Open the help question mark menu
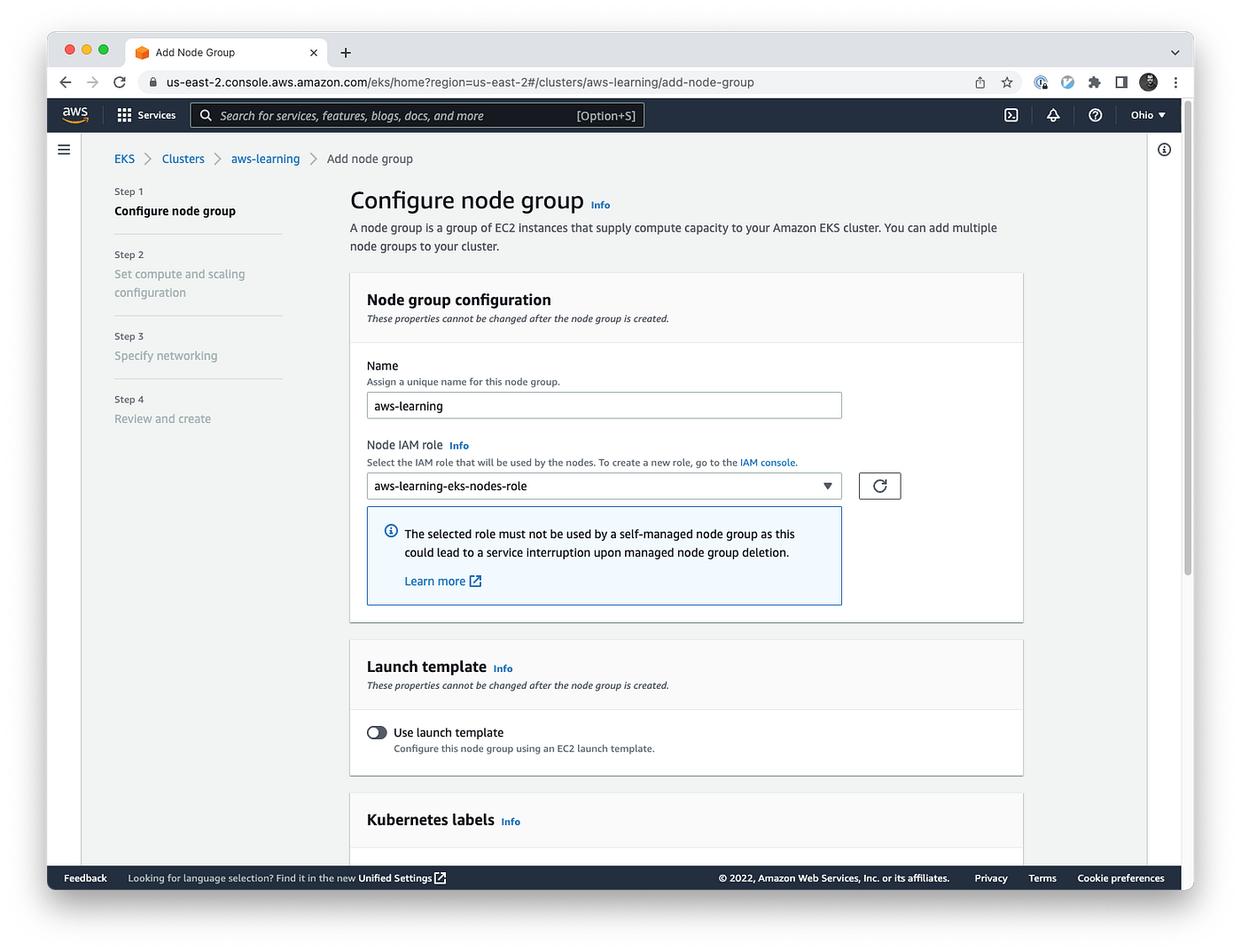 point(1096,115)
